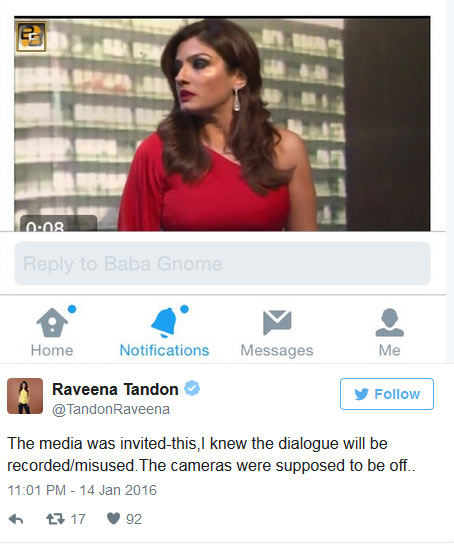Follow Raveena Tandon

387,394
